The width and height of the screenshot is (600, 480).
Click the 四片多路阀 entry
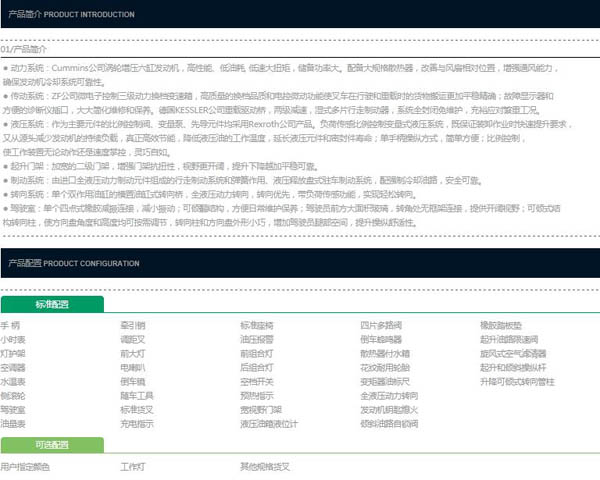[381, 326]
